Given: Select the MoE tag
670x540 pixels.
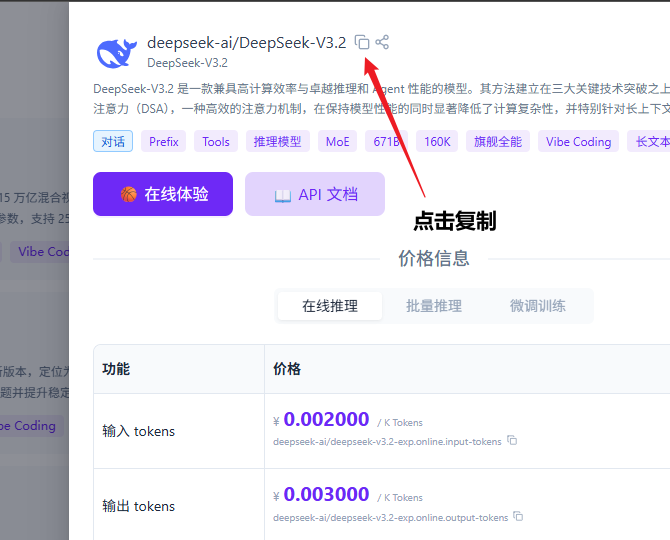Looking at the screenshot, I should tap(338, 141).
